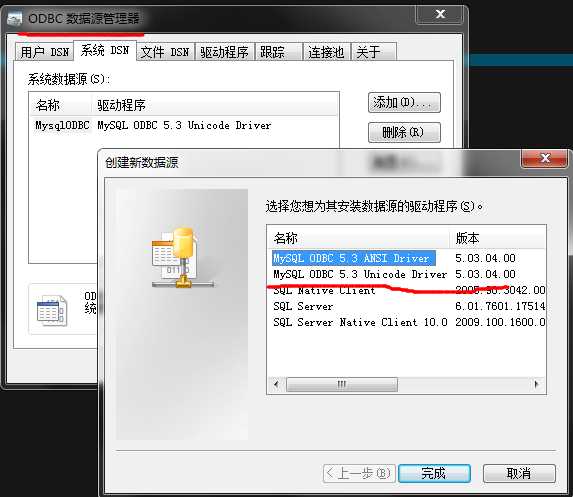The width and height of the screenshot is (573, 497).
Task: Click version 5.03.04.00 of ANSI Driver
Action: click(486, 258)
